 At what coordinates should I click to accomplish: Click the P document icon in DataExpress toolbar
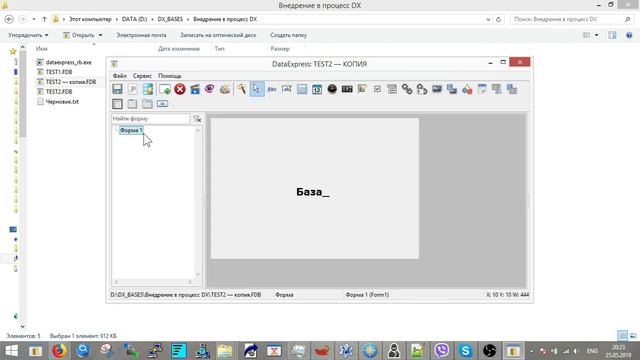tap(132, 89)
